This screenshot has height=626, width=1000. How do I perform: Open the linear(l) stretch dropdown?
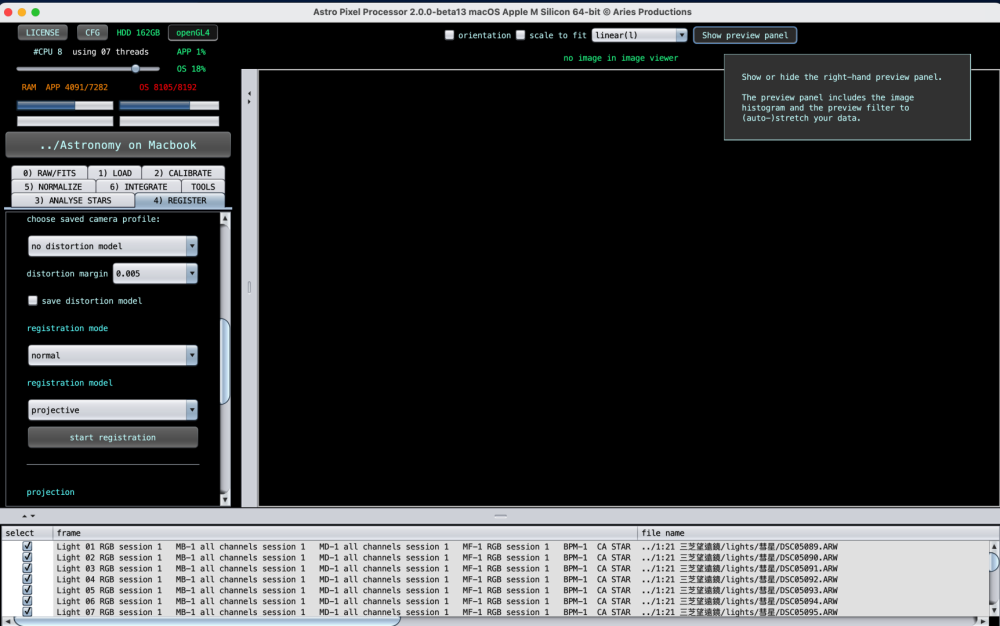[639, 34]
